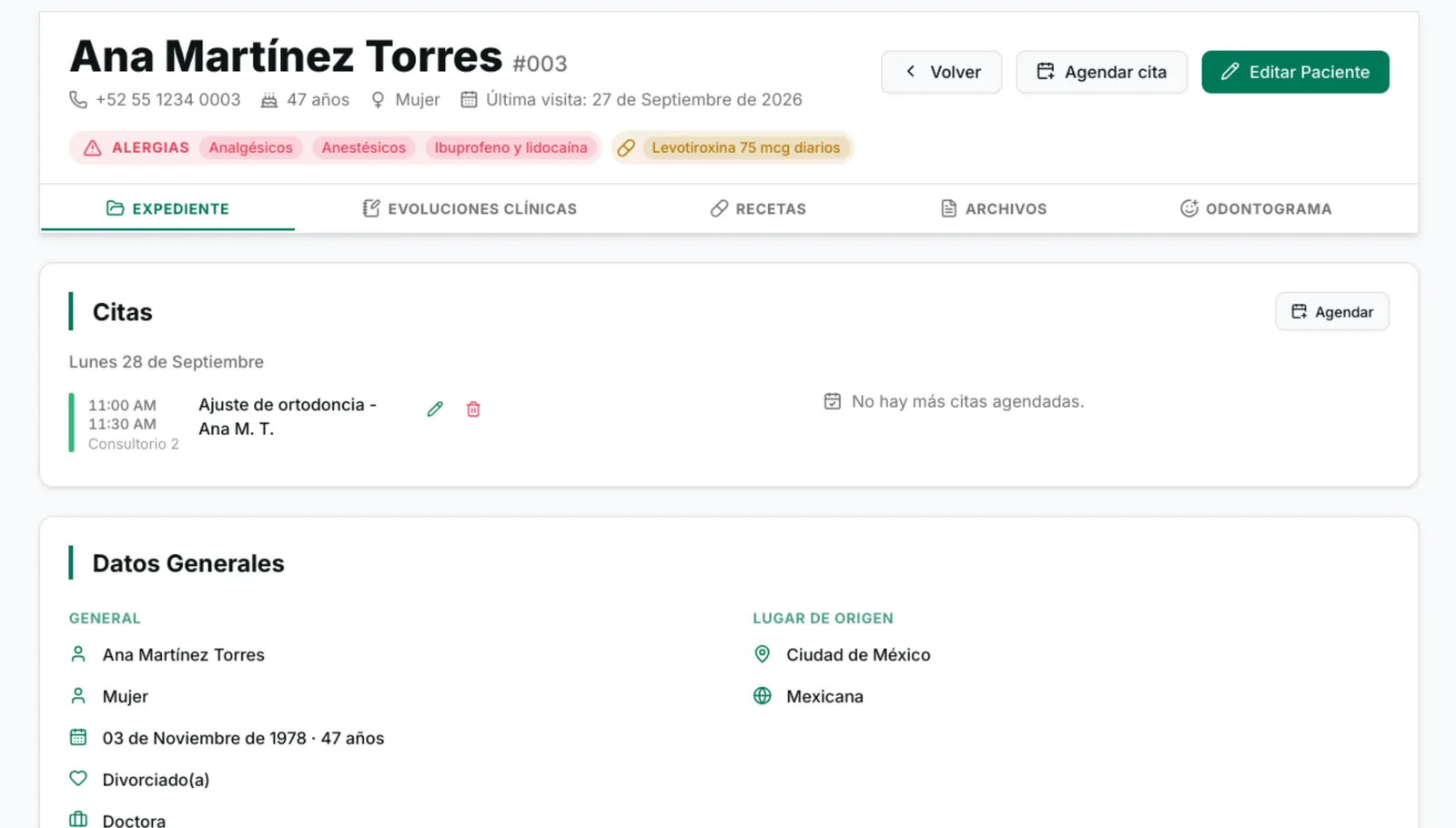Click the pill icon next to Levotiroxina
The height and width of the screenshot is (828, 1456).
coord(626,147)
